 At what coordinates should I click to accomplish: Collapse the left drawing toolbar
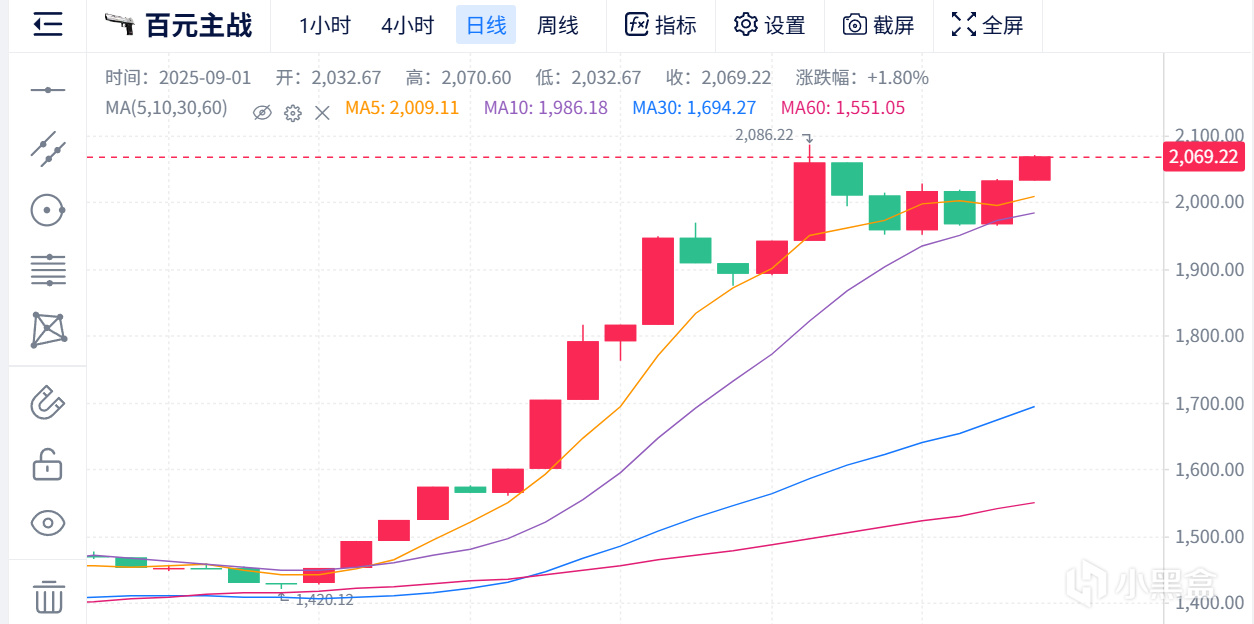[47, 25]
